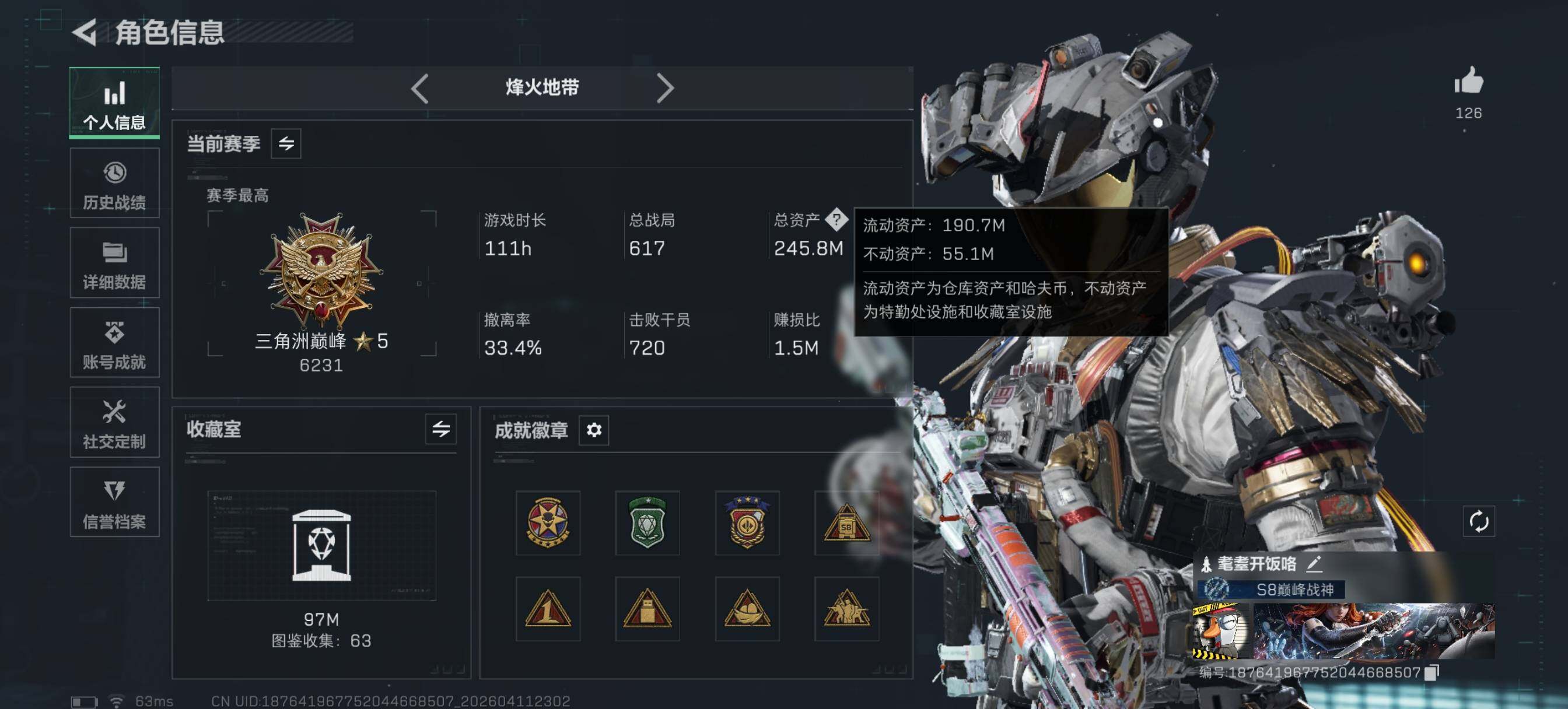
Task: Open the collection room display case thumbnail
Action: pos(321,546)
